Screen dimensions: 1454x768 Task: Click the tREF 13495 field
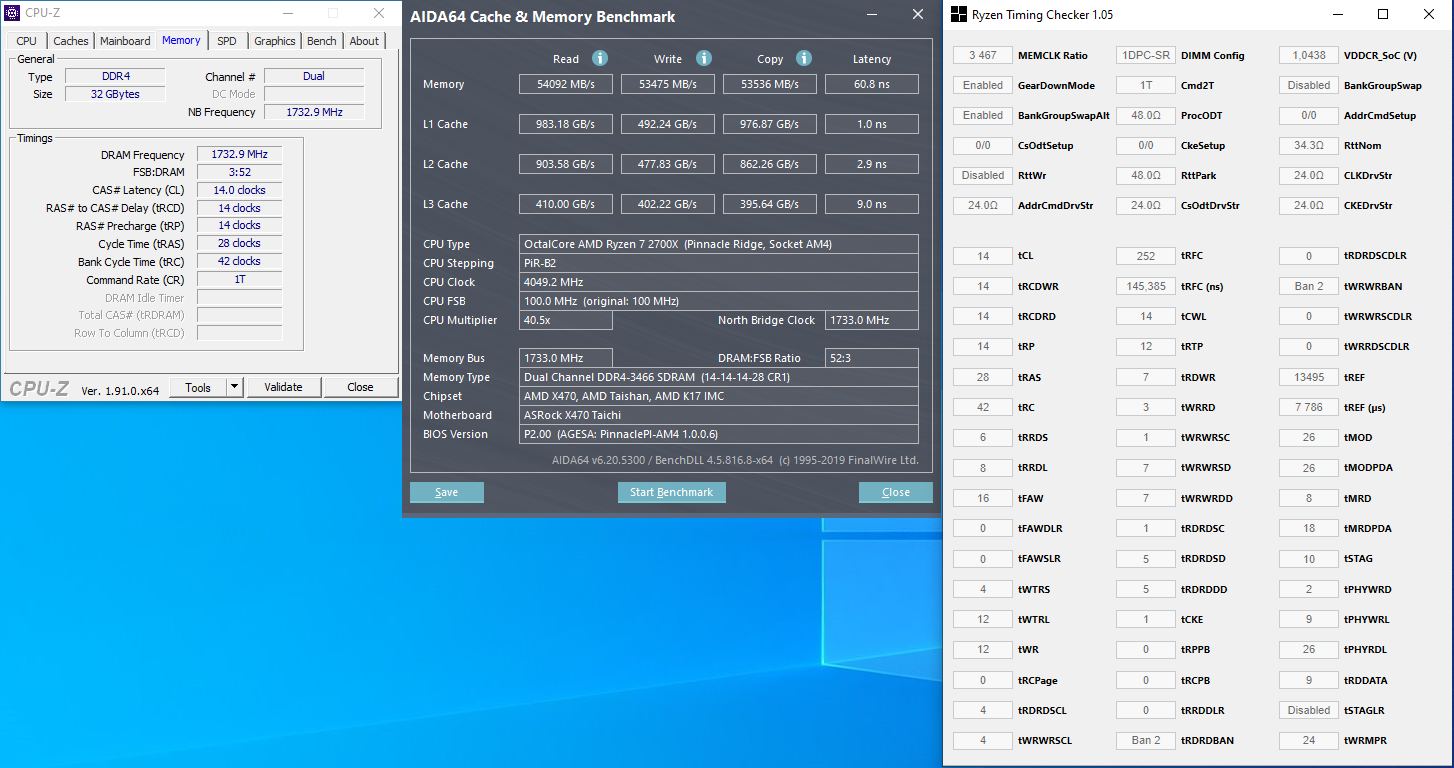[1309, 377]
